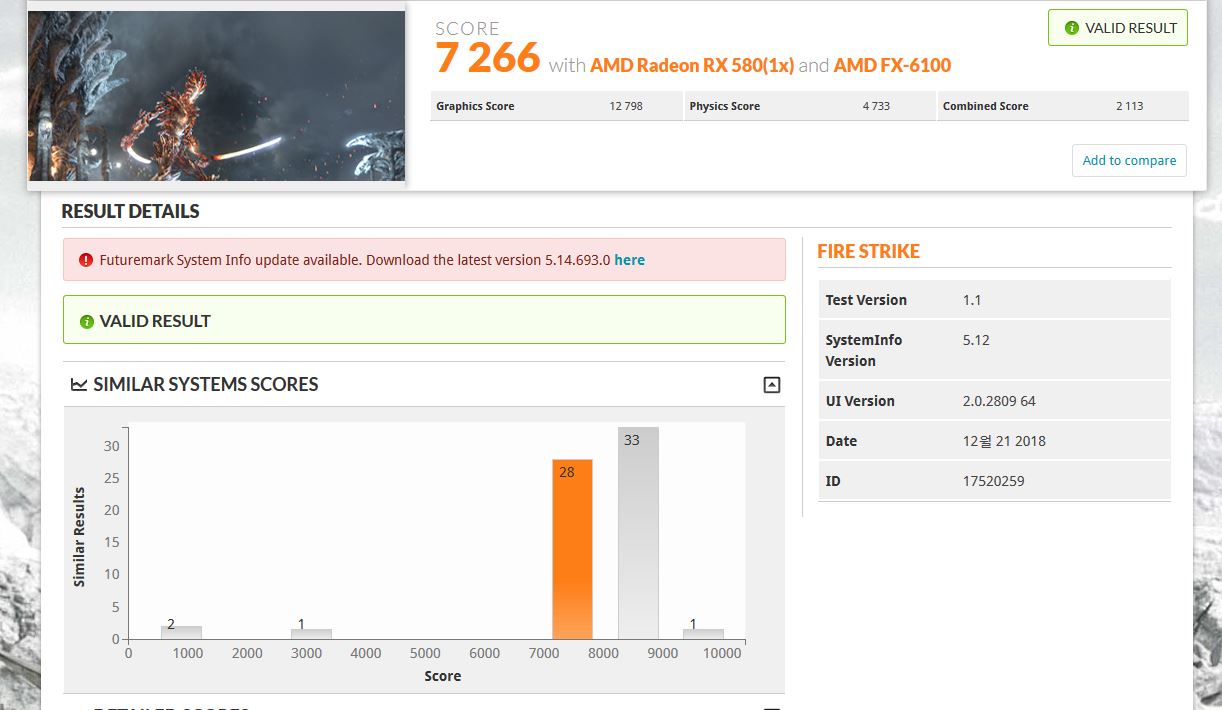This screenshot has width=1222, height=710.
Task: Click the Test Version label
Action: click(x=866, y=300)
